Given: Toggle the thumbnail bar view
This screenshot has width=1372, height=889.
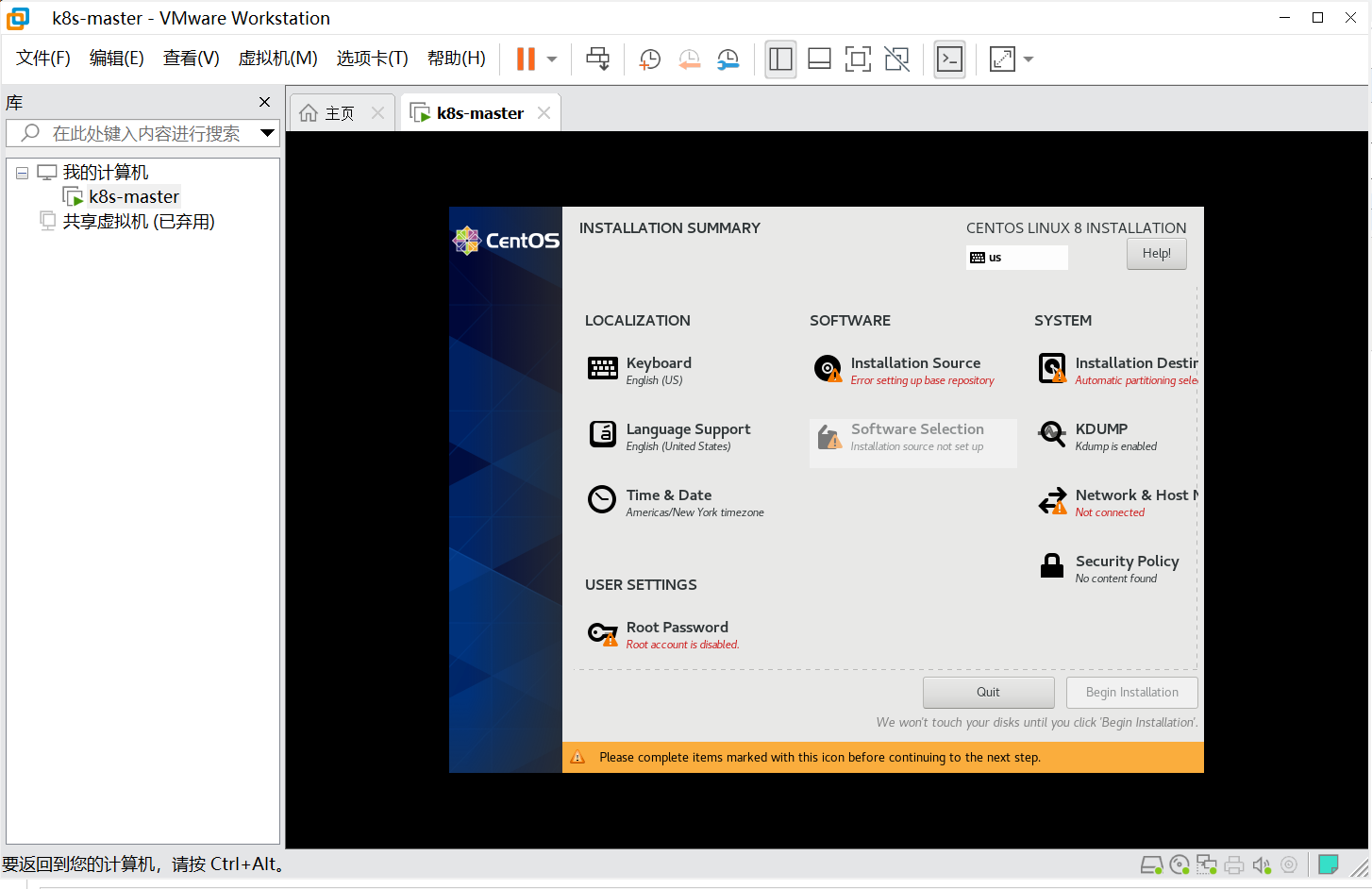Looking at the screenshot, I should click(819, 59).
